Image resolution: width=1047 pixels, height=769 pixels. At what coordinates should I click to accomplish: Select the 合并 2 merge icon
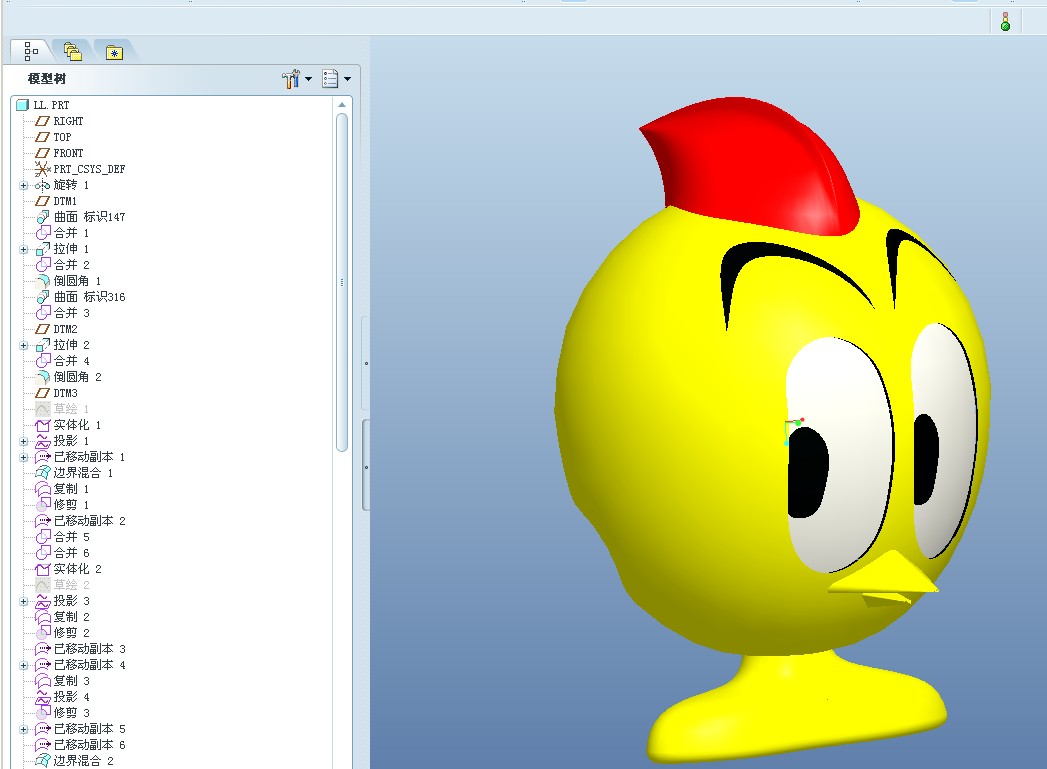point(43,265)
